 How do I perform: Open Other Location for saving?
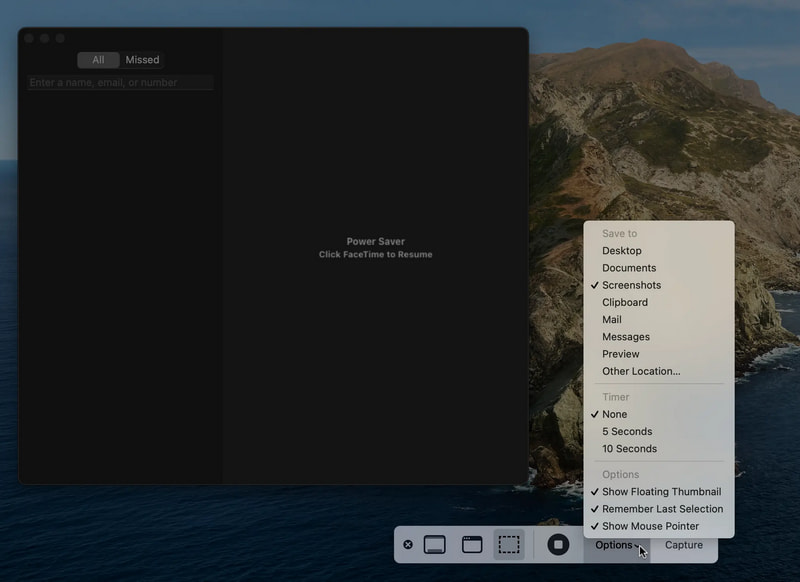tap(642, 371)
